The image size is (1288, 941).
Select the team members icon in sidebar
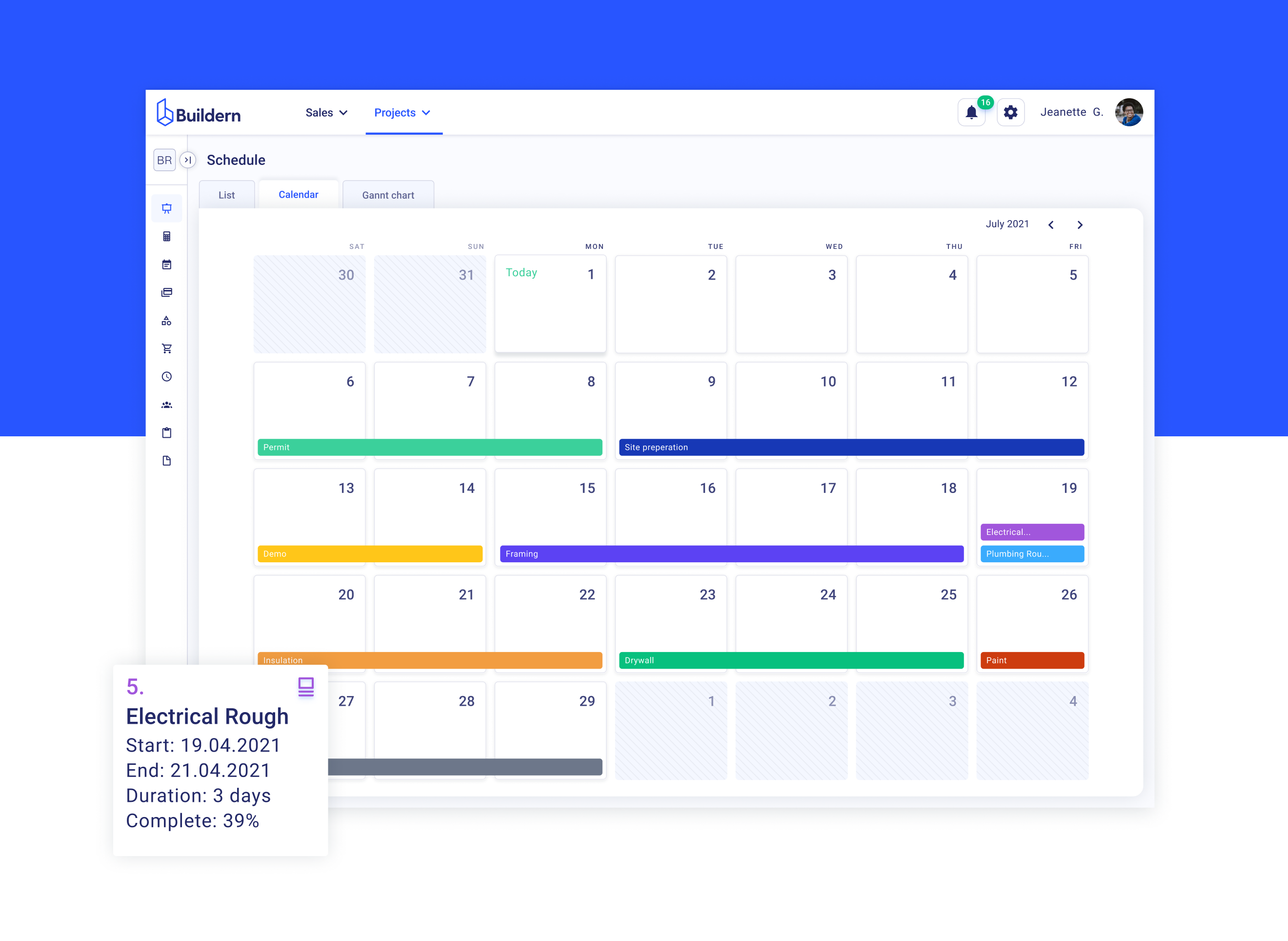click(x=167, y=405)
